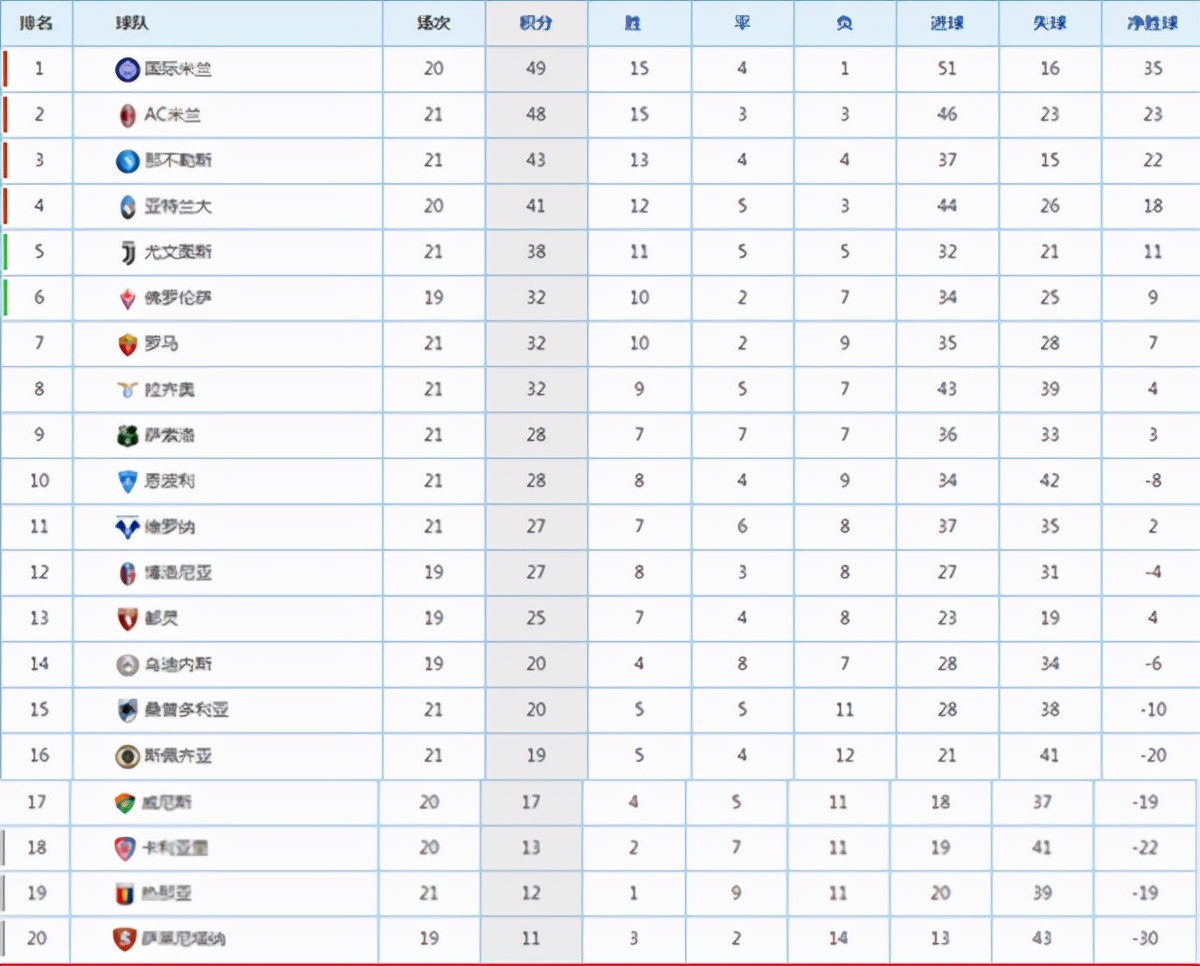Click the Torino (都灵) maroon crest icon
This screenshot has width=1200, height=966.
tap(127, 619)
